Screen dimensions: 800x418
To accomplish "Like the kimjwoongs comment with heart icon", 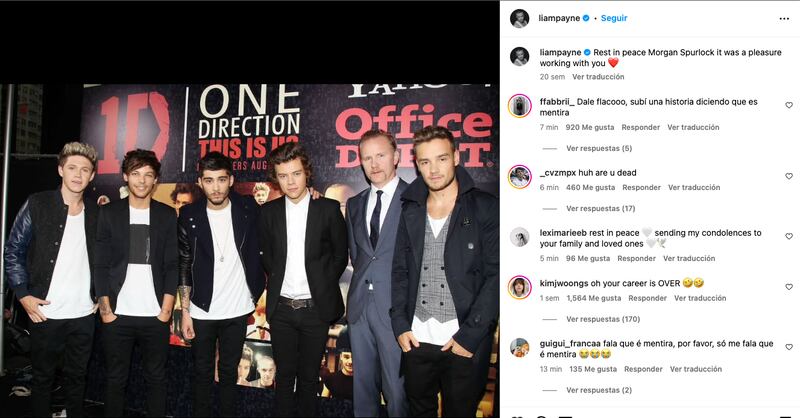I will coord(789,287).
